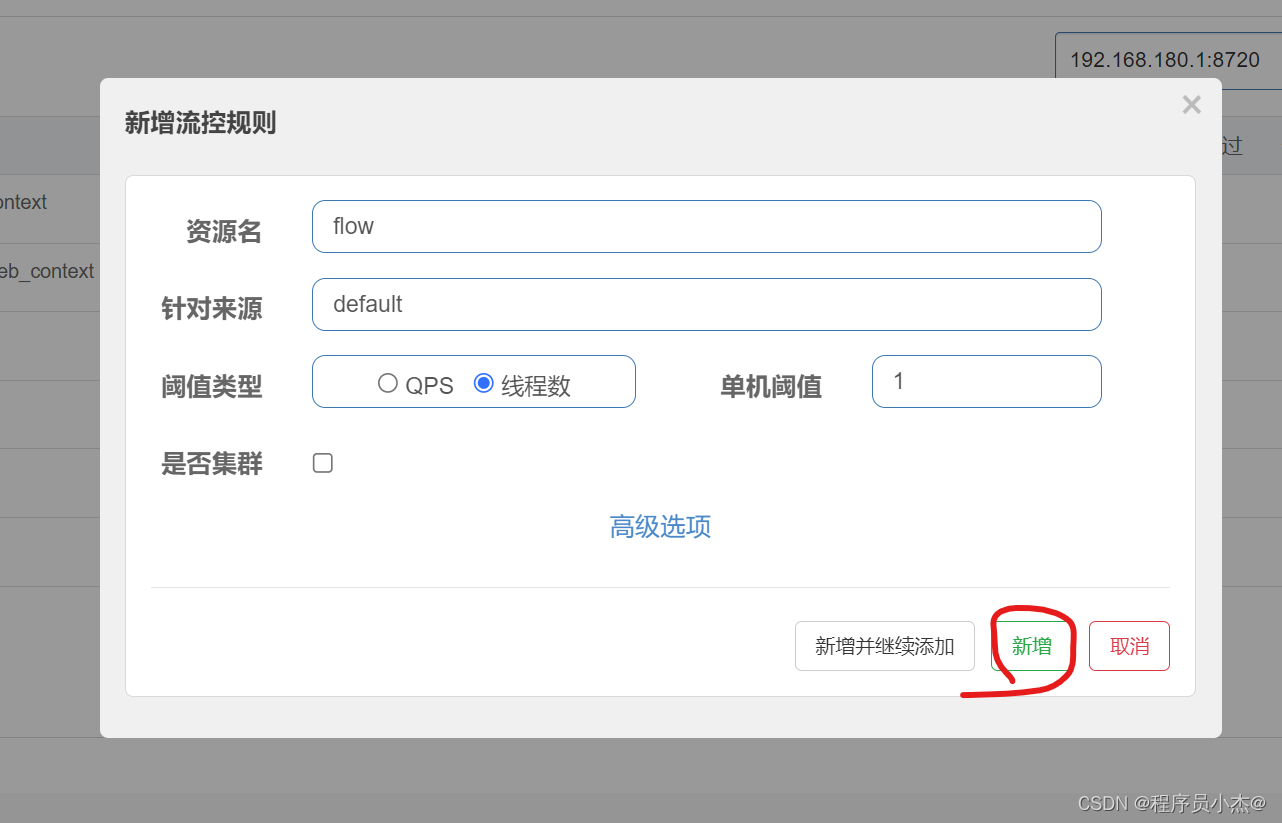The image size is (1282, 823).
Task: Click the 新增并继续添加 button
Action: 885,646
